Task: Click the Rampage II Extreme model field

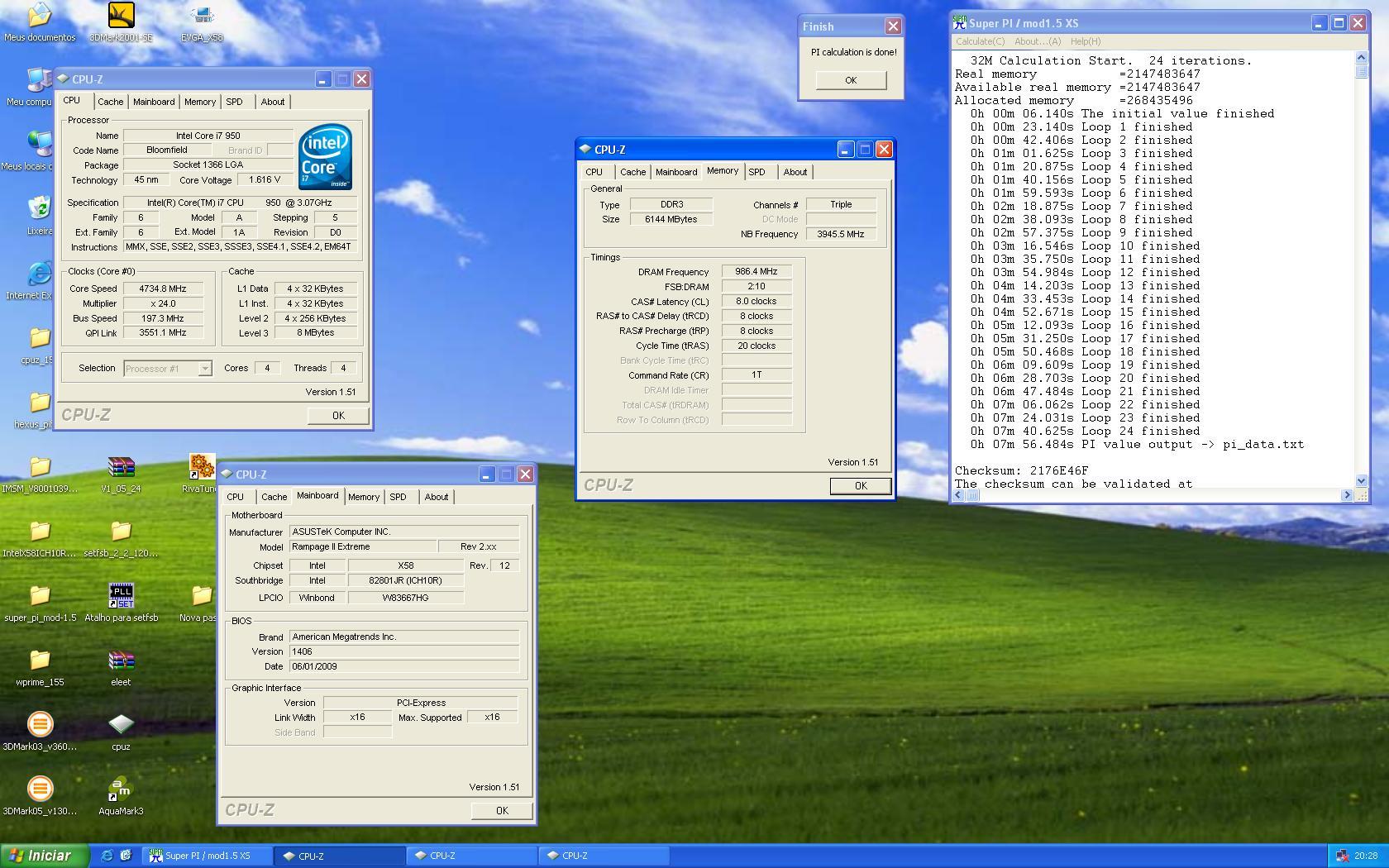Action: pos(363,546)
